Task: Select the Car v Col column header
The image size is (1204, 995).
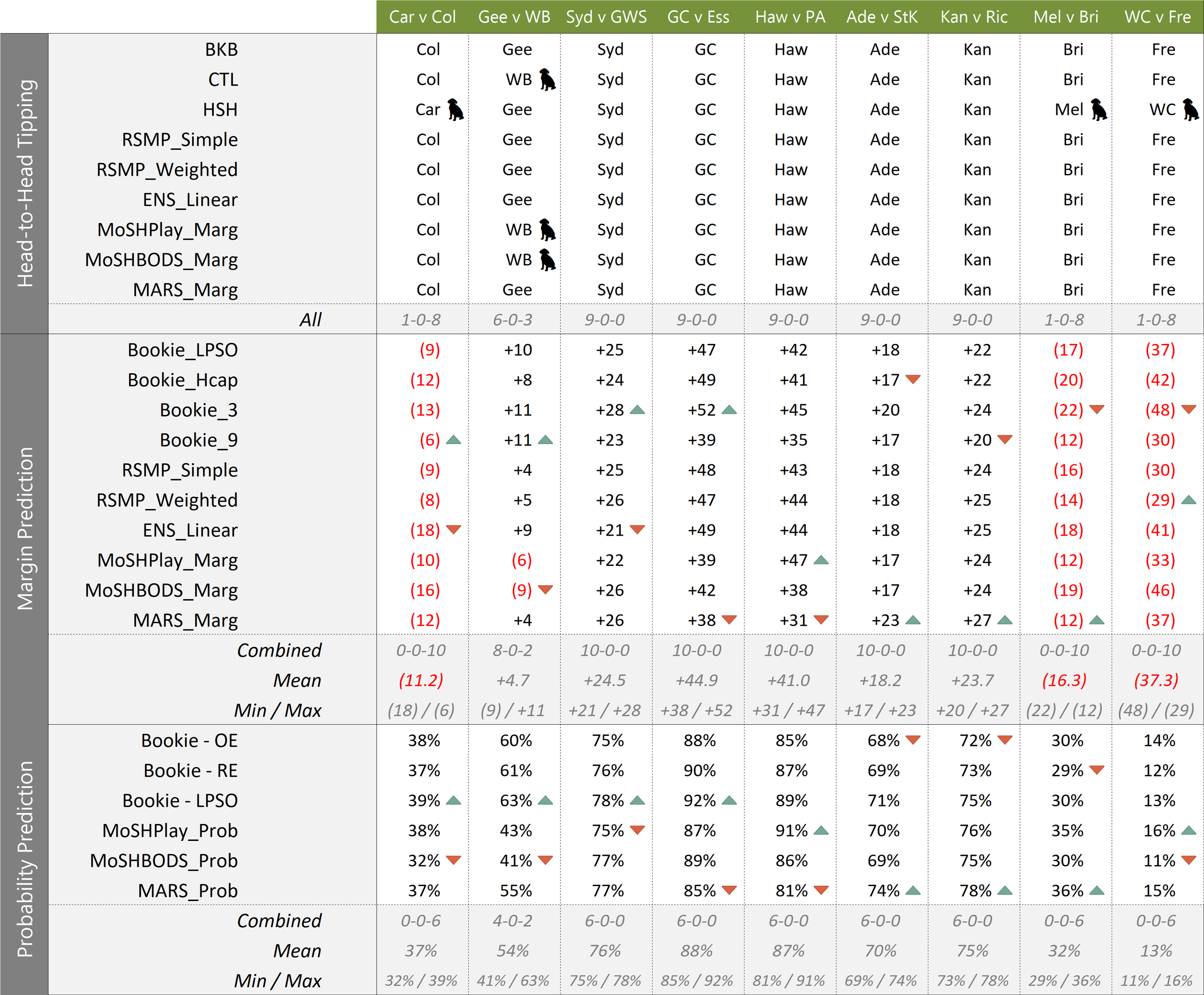Action: click(x=422, y=17)
